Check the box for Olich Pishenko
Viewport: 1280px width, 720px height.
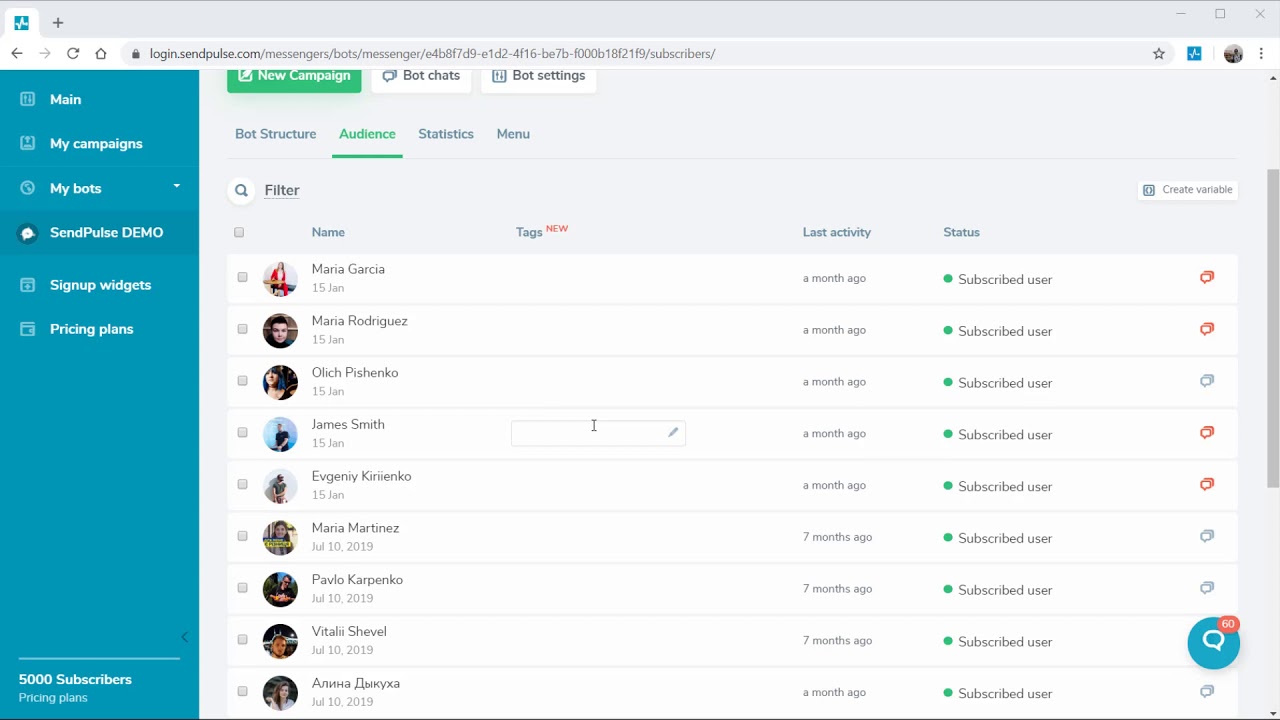tap(242, 381)
